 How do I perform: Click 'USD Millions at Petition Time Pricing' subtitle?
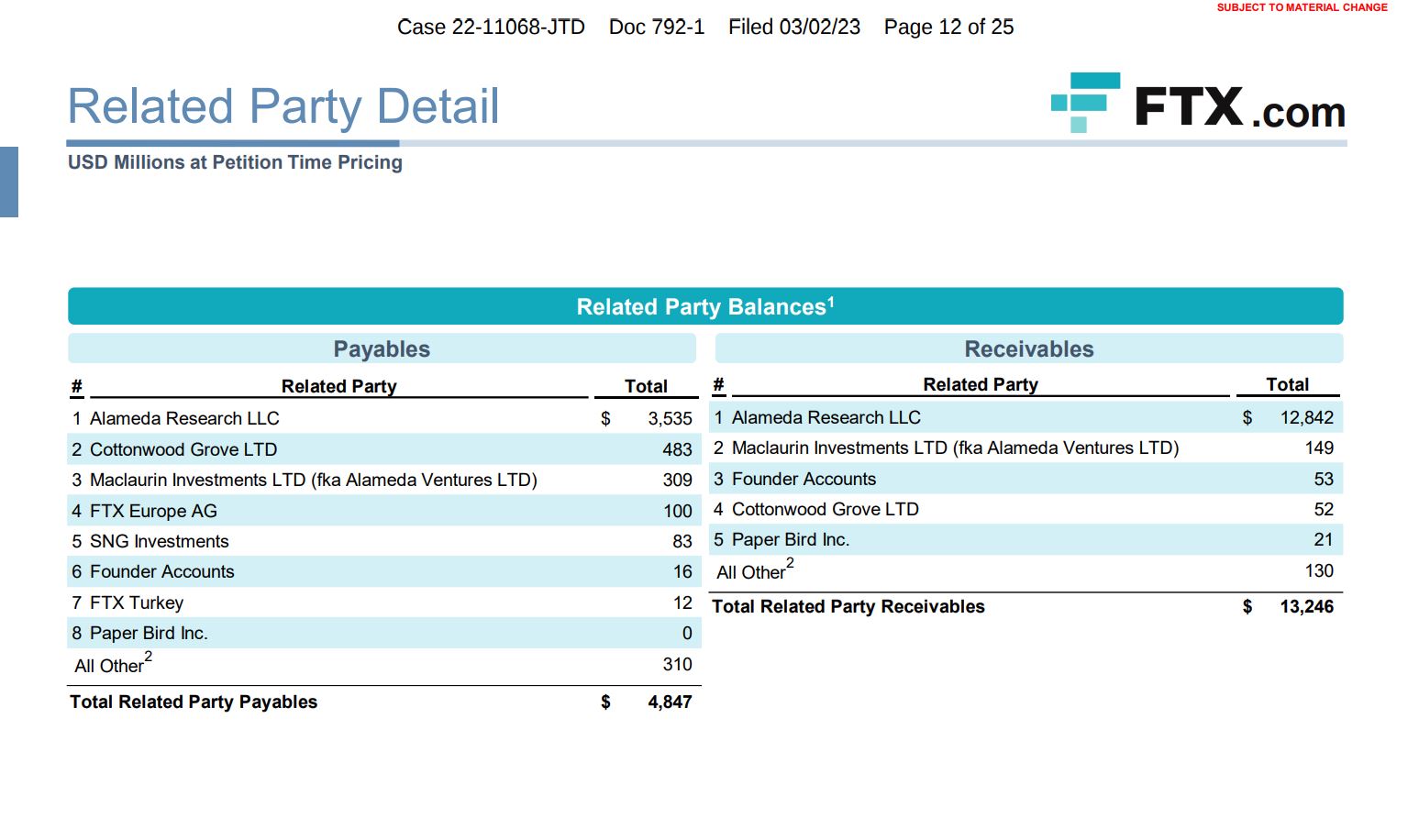tap(235, 162)
